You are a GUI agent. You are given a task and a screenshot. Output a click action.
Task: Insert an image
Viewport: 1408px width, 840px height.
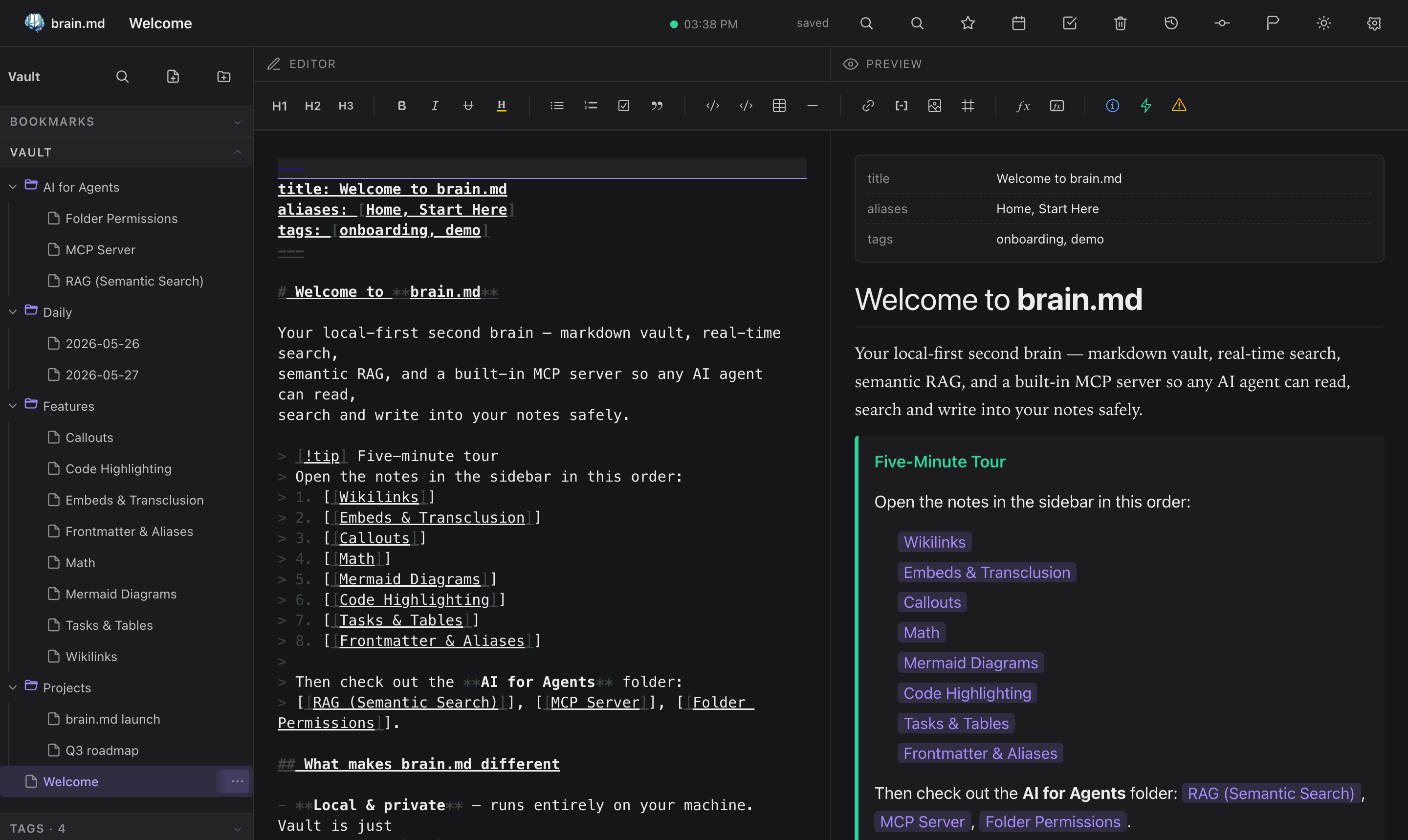tap(935, 106)
